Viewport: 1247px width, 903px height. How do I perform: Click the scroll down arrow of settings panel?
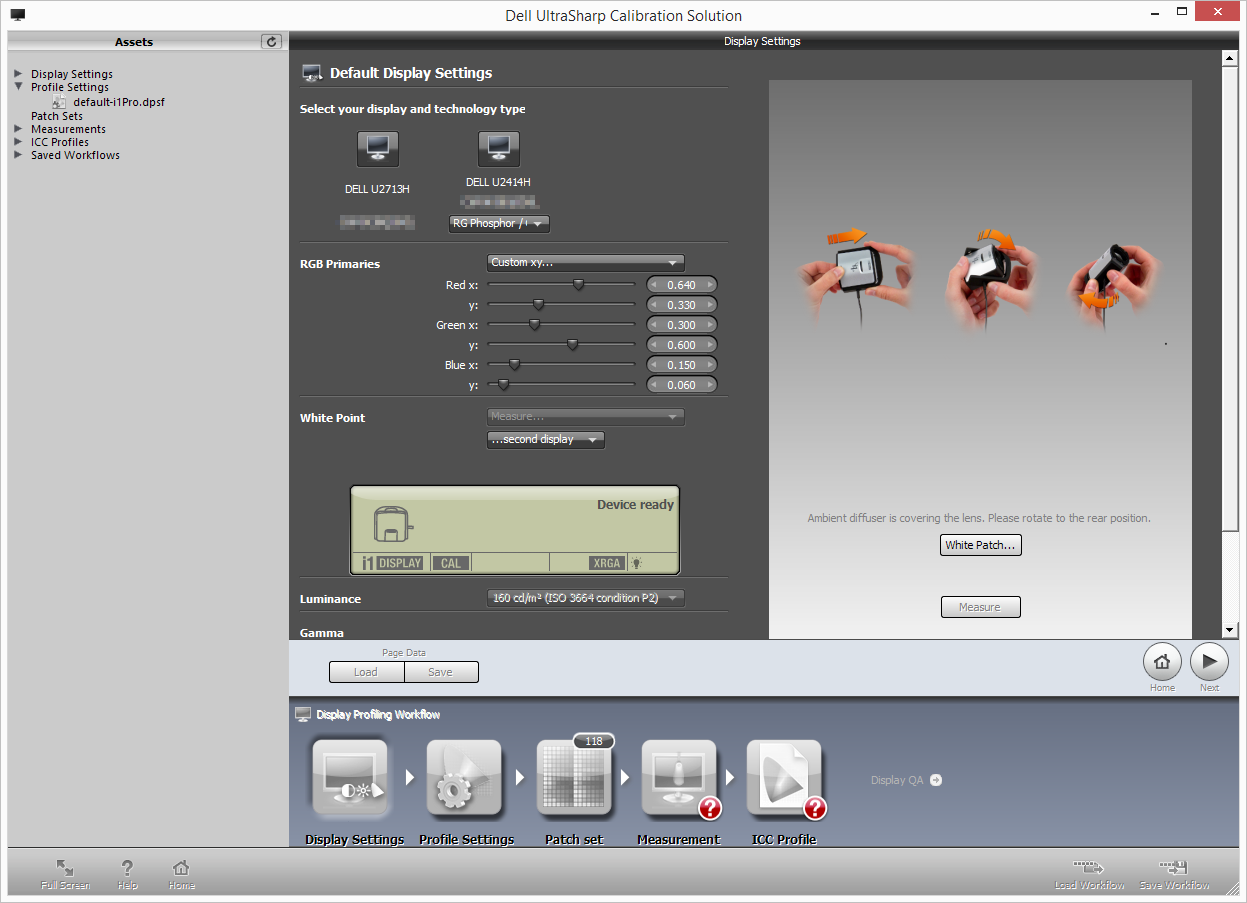[x=1230, y=630]
